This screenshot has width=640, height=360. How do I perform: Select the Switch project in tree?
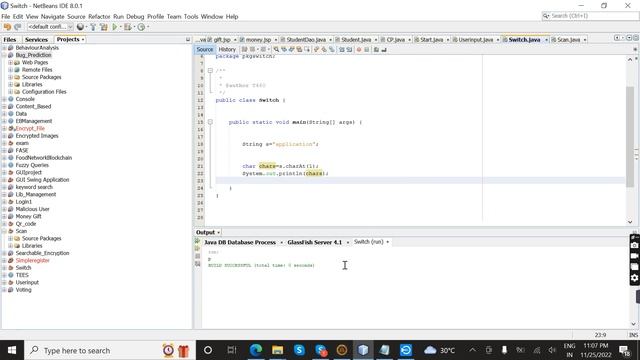[23, 268]
